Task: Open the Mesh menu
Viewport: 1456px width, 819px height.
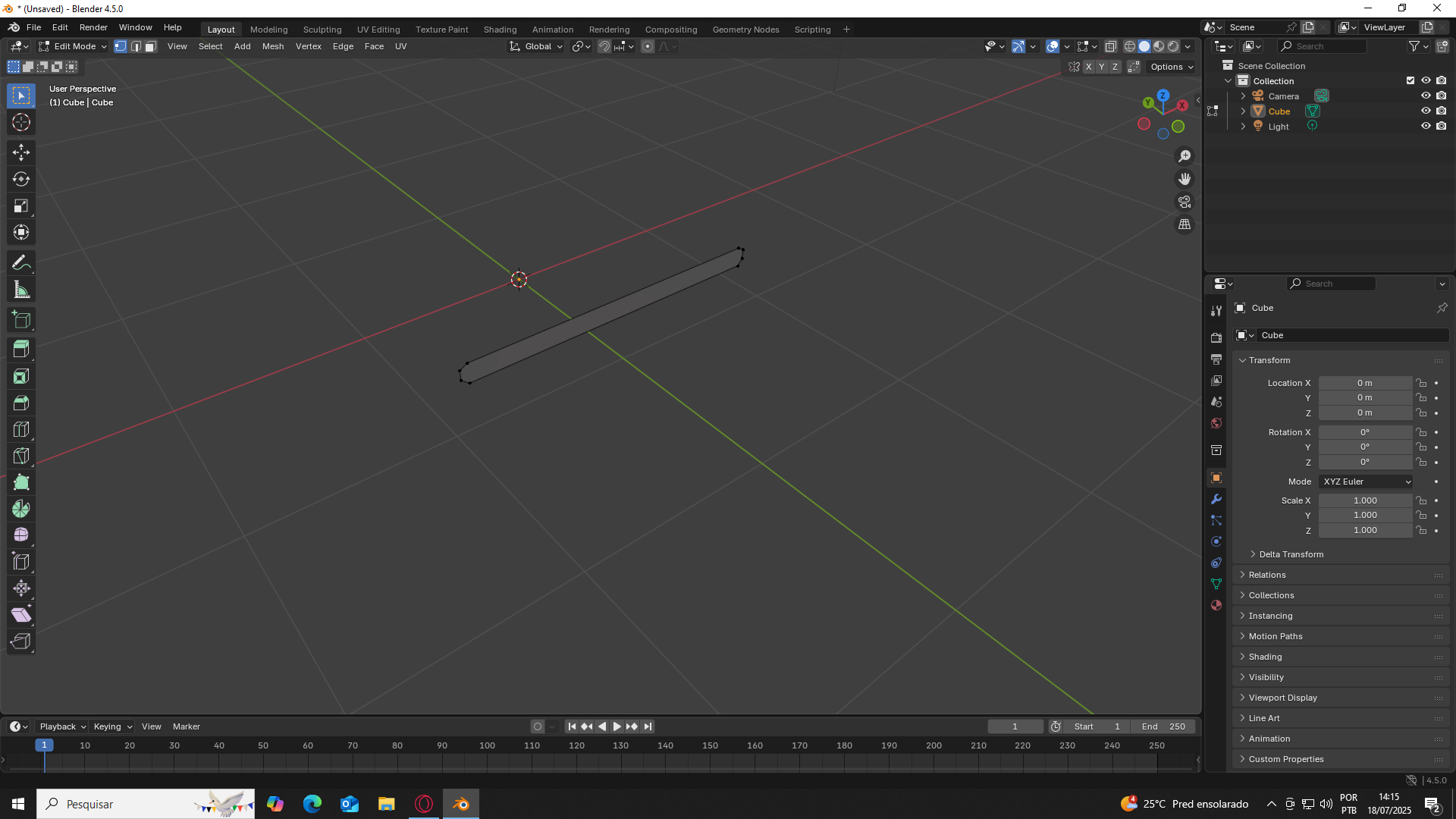Action: 273,46
